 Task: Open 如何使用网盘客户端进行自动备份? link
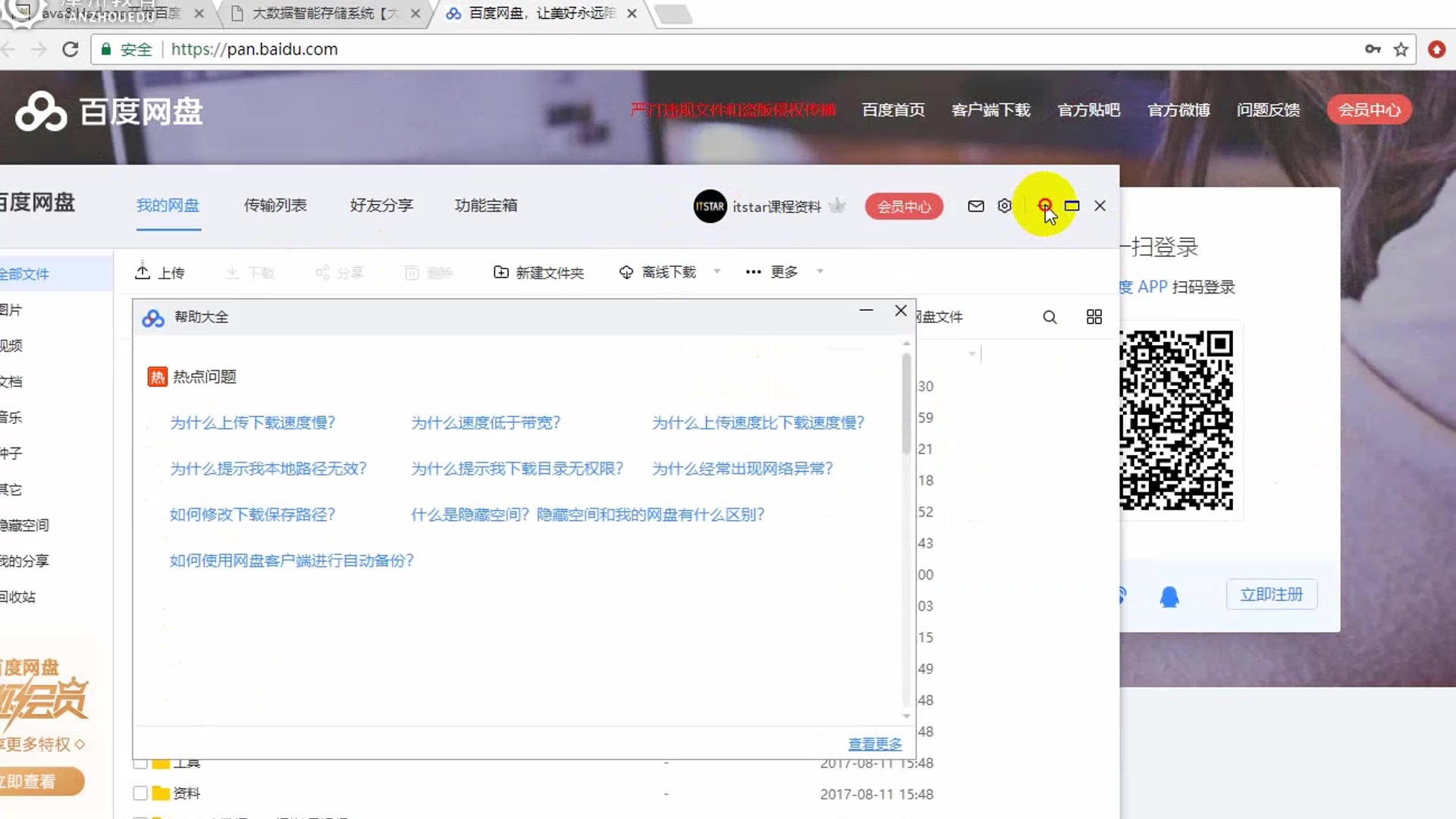[292, 561]
